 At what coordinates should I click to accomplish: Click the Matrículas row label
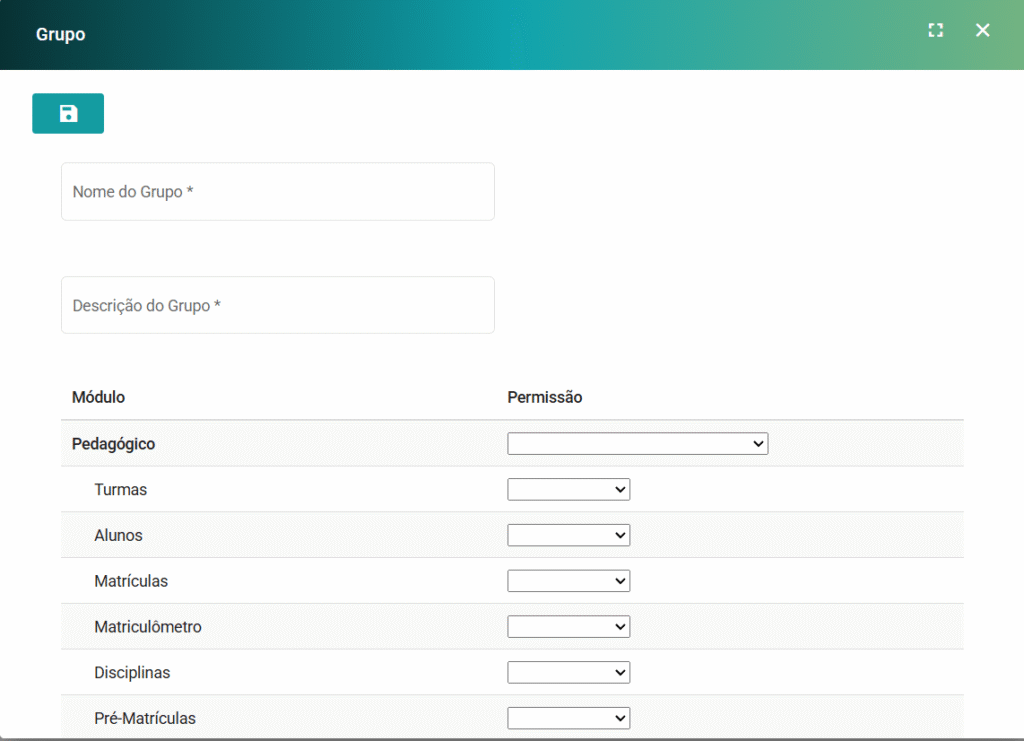130,581
